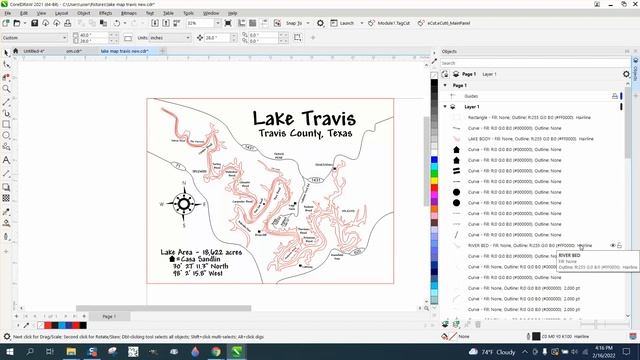This screenshot has height=360, width=640.
Task: Select the Interactive Fill tool
Action: pos(6,223)
